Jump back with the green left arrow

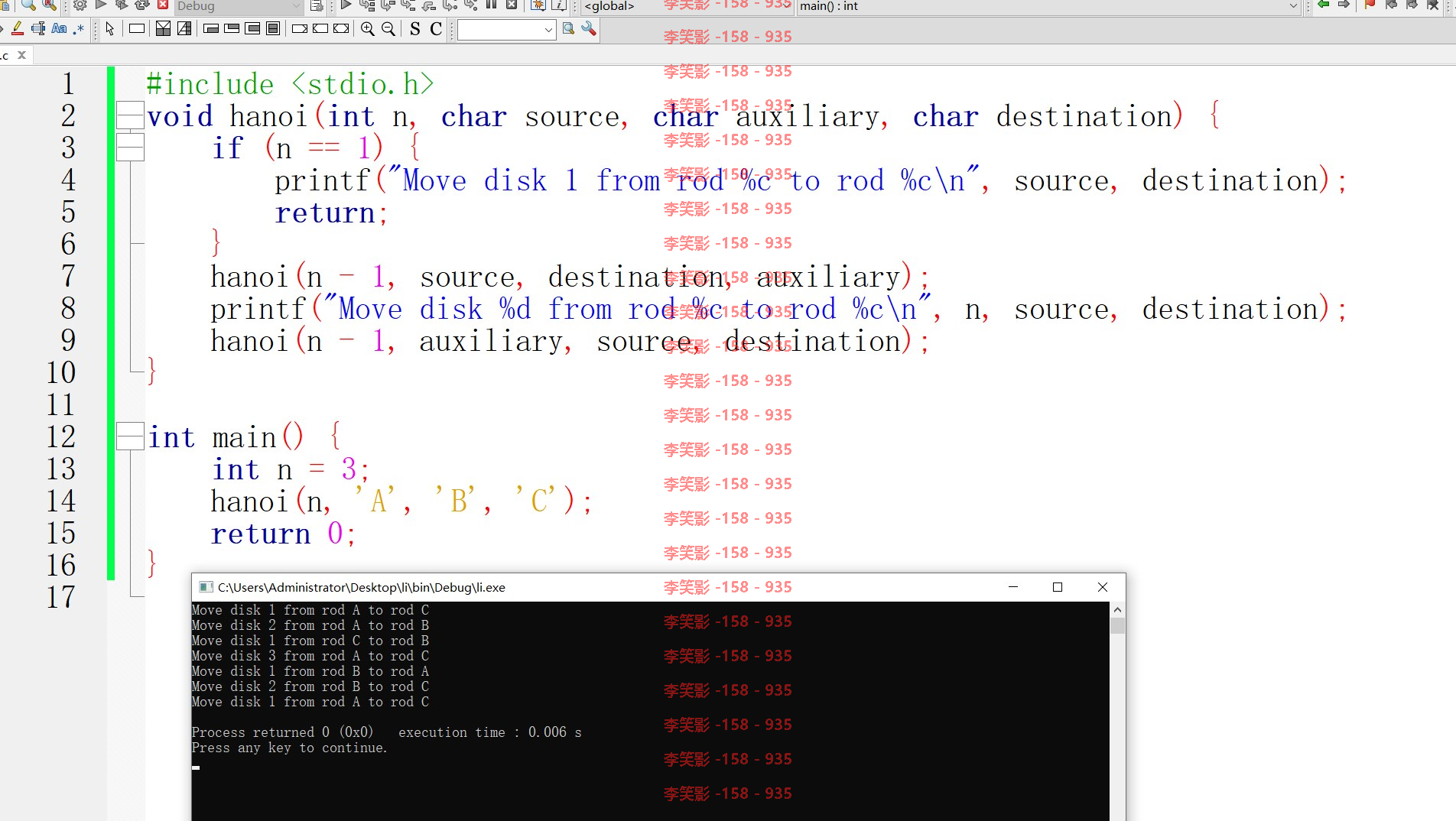tap(1323, 5)
